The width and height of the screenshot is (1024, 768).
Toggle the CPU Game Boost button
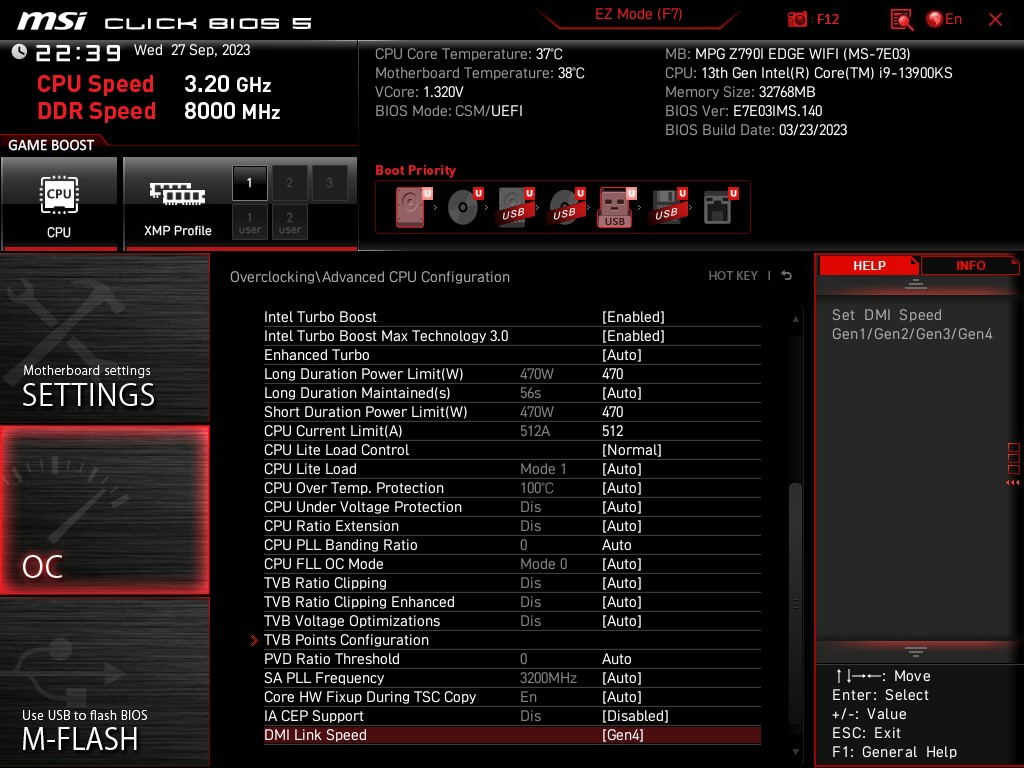click(59, 204)
